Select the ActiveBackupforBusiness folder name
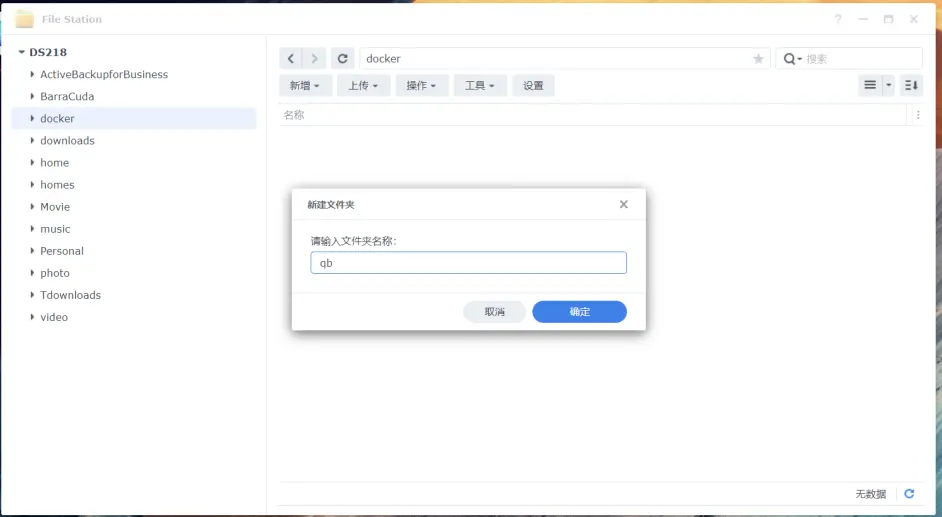Viewport: 942px width, 517px height. click(104, 74)
